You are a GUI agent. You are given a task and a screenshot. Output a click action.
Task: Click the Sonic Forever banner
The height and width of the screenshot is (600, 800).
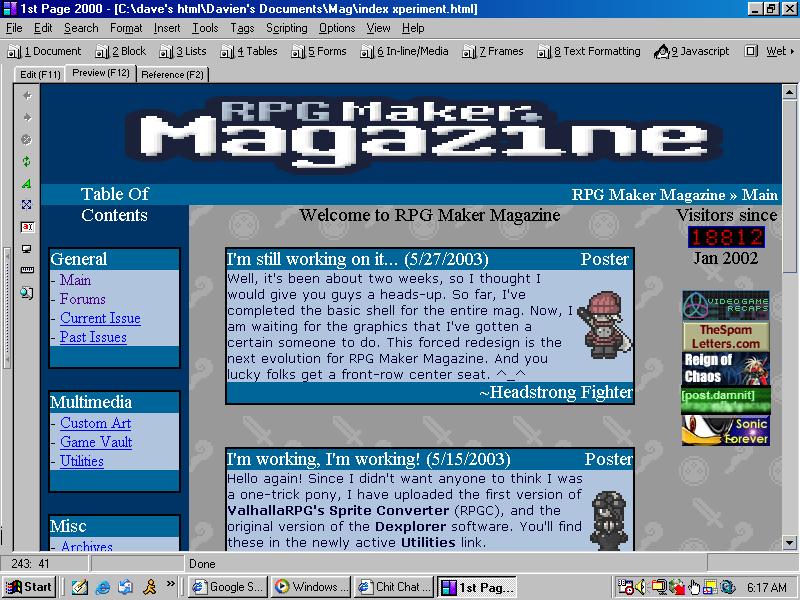pos(726,431)
